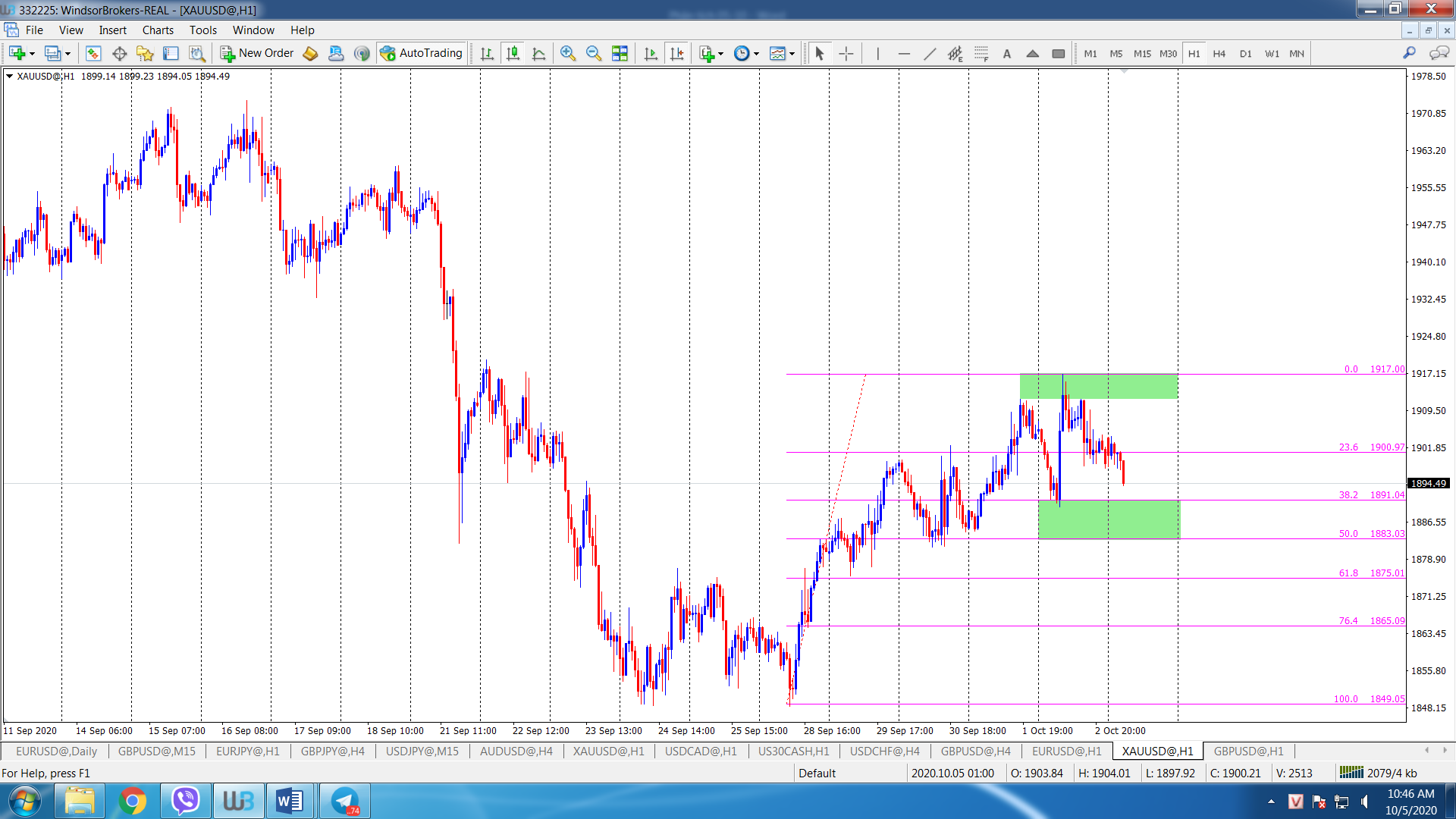The height and width of the screenshot is (819, 1456).
Task: Expand the Templates dropdown arrow
Action: (x=792, y=54)
